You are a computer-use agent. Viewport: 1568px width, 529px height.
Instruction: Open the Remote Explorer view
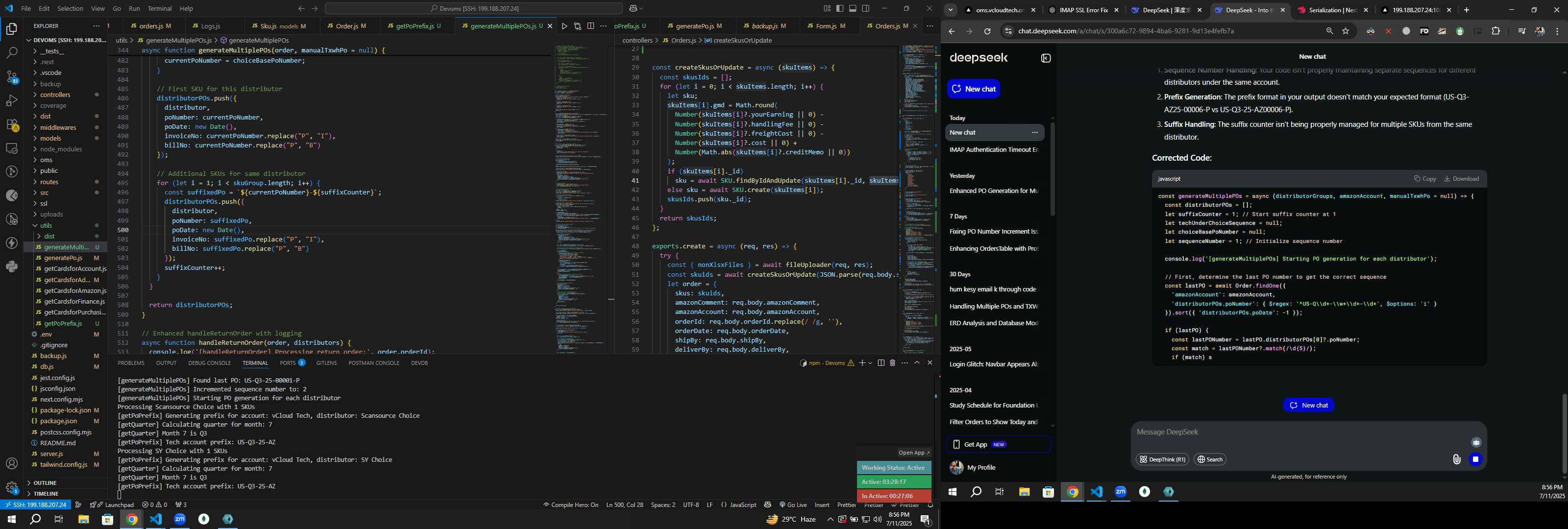tap(12, 148)
